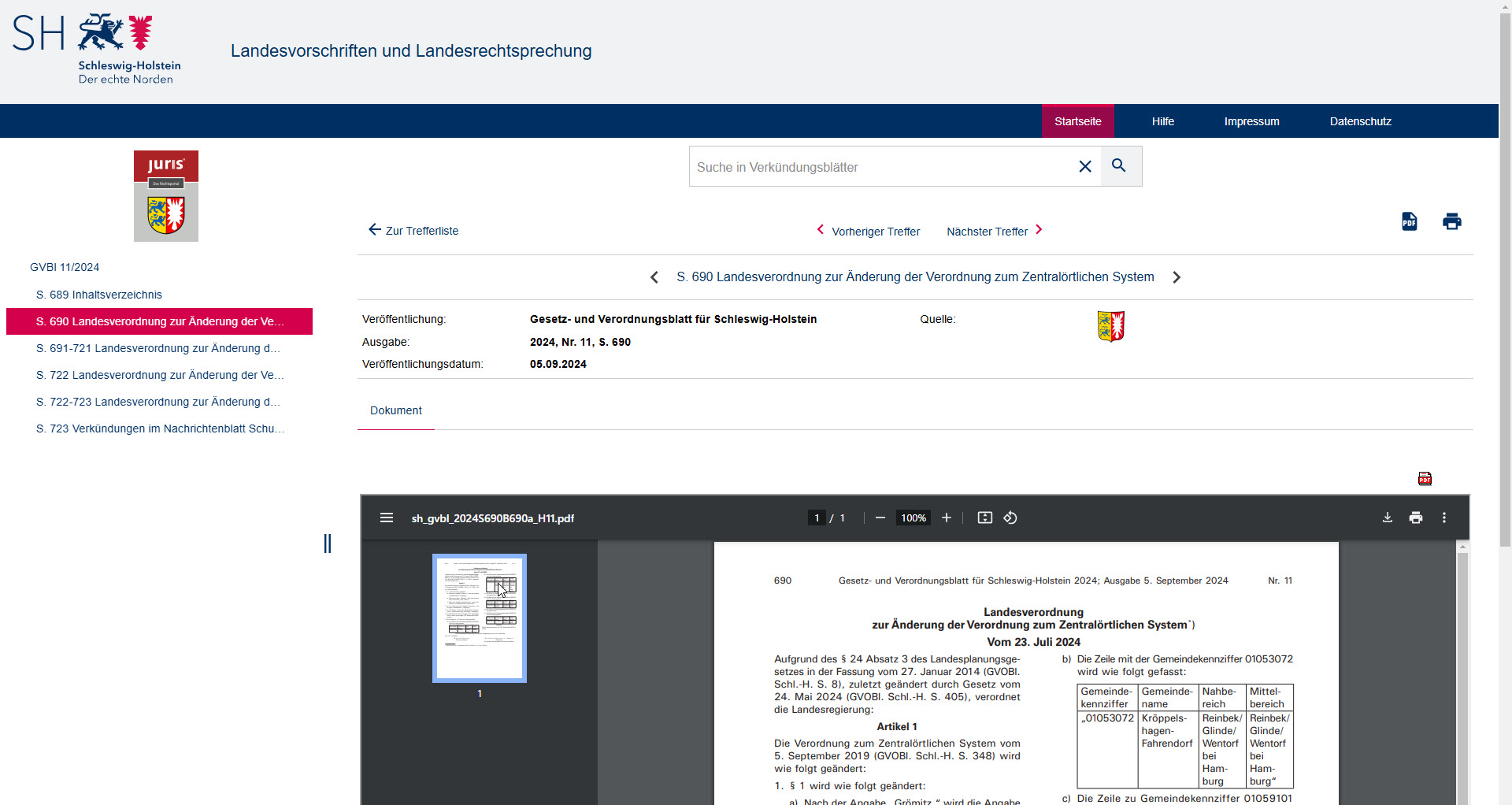The height and width of the screenshot is (805, 1512).
Task: Zoom out in PDF viewer
Action: tap(880, 517)
